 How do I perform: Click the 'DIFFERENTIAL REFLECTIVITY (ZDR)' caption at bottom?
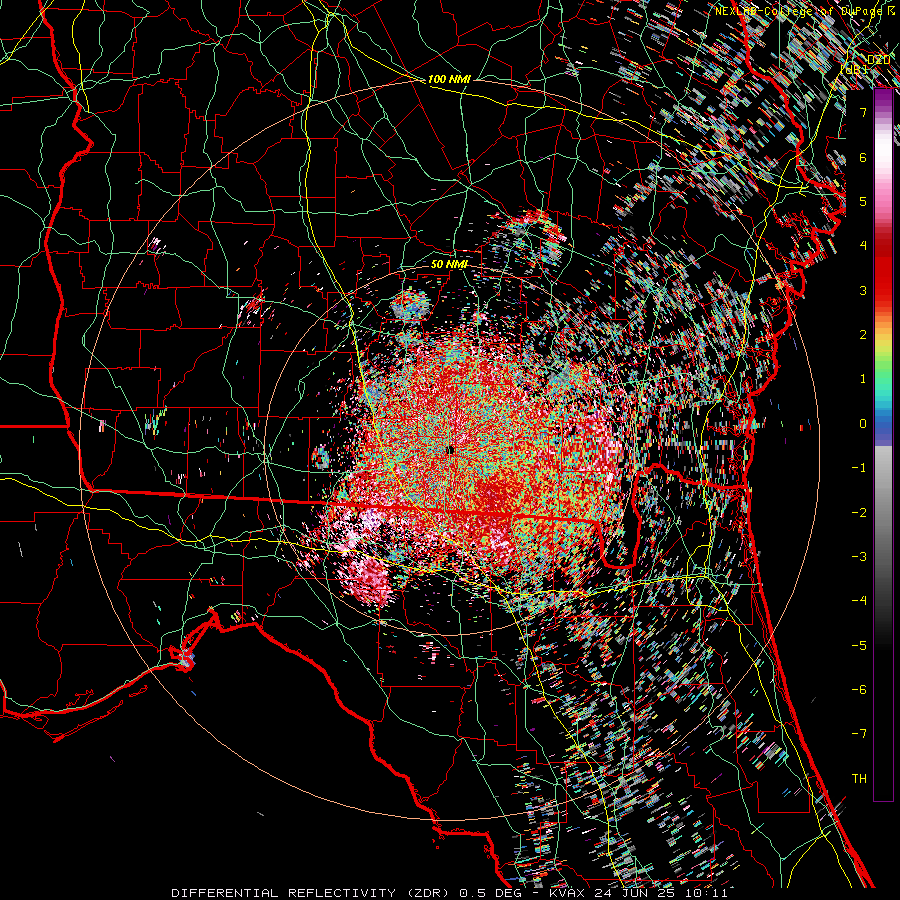pos(313,893)
